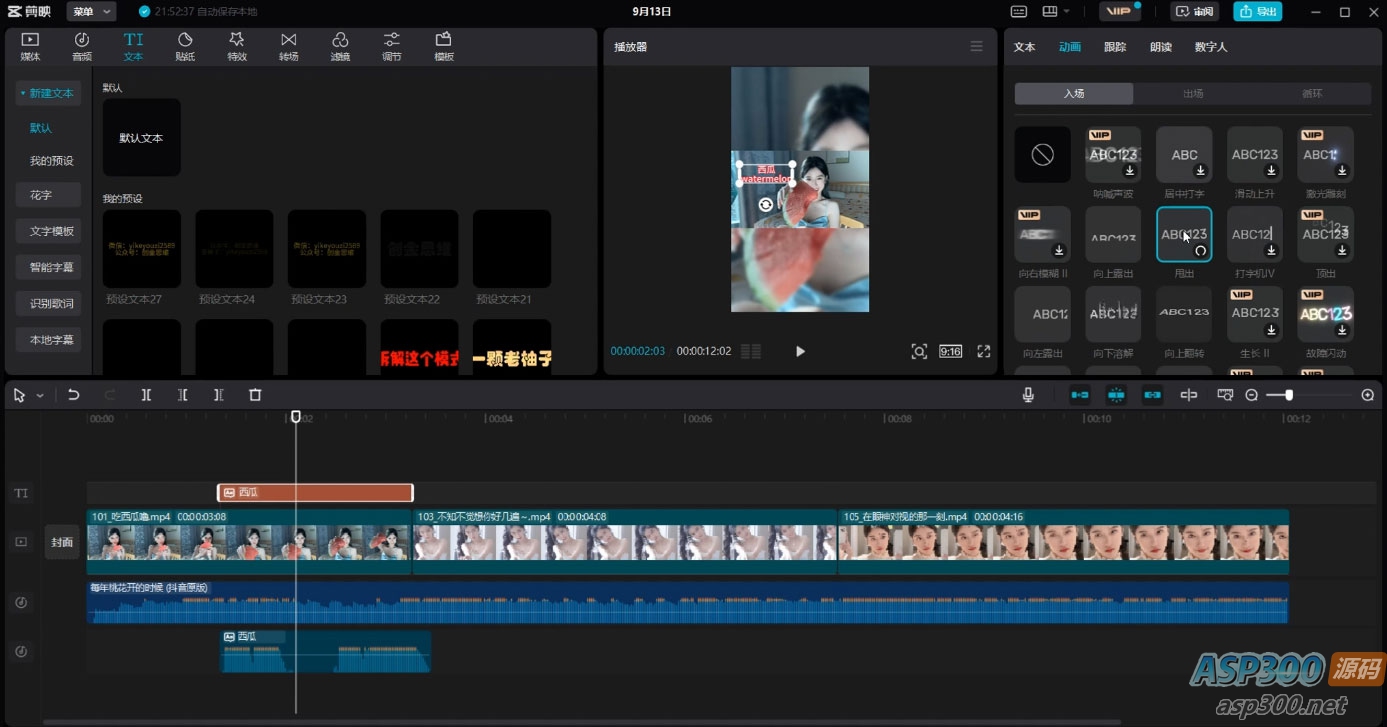The height and width of the screenshot is (727, 1387).
Task: Toggle the auto-snap button in timeline toolbar
Action: click(1116, 395)
